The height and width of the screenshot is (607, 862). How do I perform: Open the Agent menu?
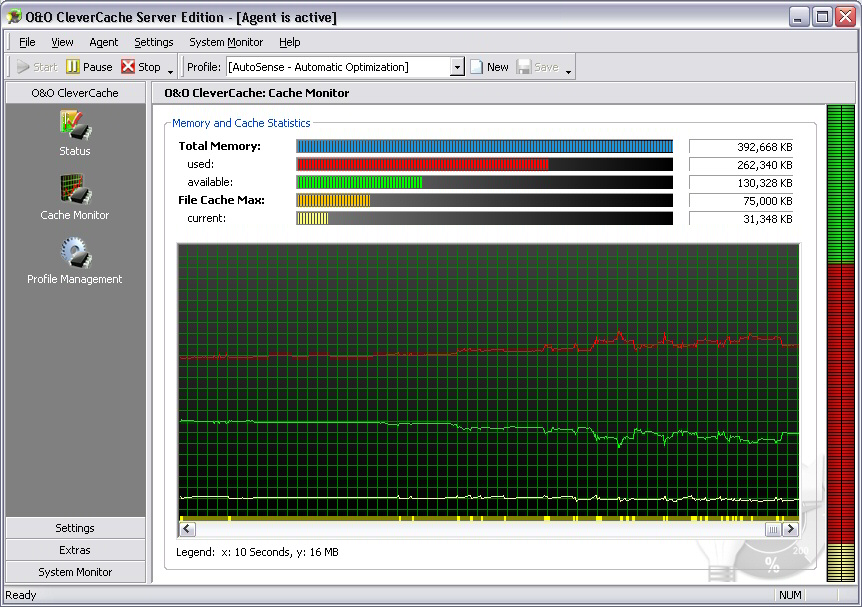click(x=103, y=42)
